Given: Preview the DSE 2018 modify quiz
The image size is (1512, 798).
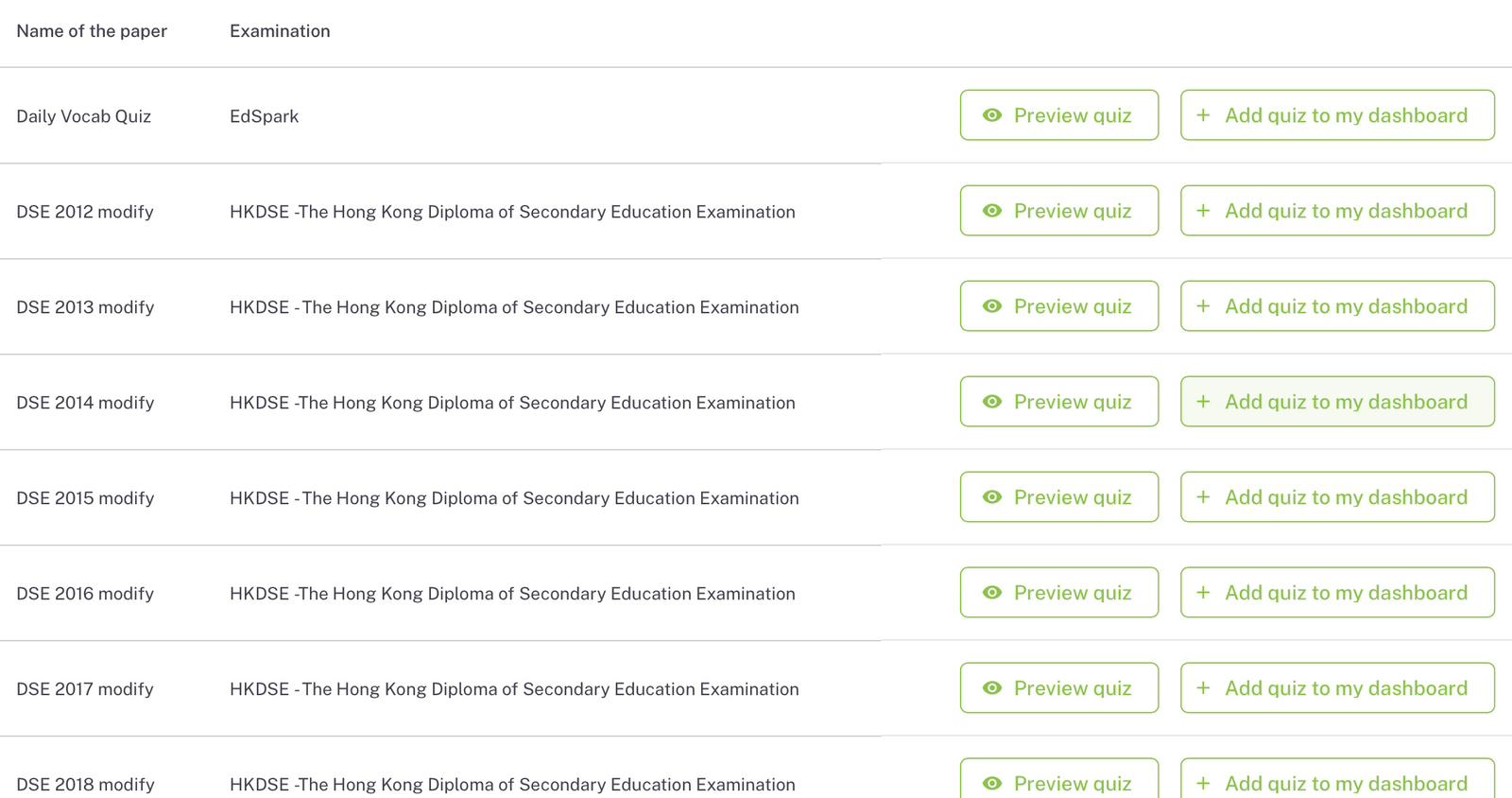Looking at the screenshot, I should click(1058, 781).
